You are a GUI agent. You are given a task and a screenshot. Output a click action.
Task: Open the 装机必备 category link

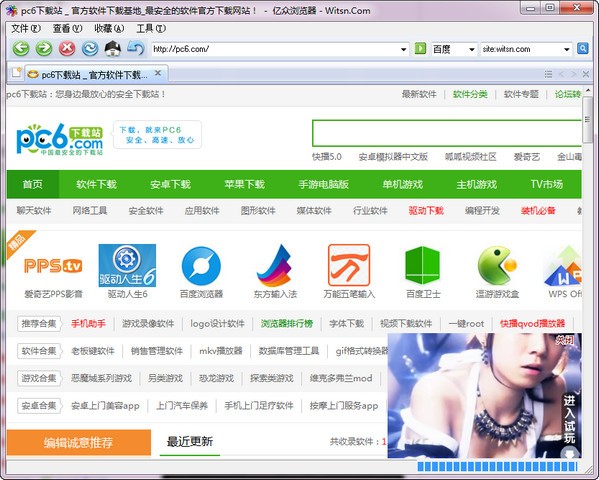(x=538, y=211)
